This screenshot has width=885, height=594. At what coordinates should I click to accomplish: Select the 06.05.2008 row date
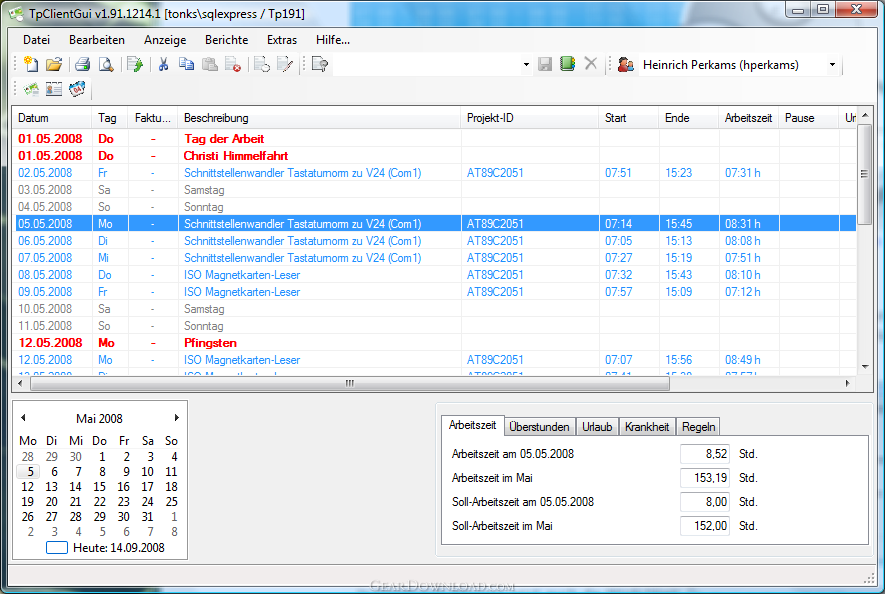pos(45,241)
